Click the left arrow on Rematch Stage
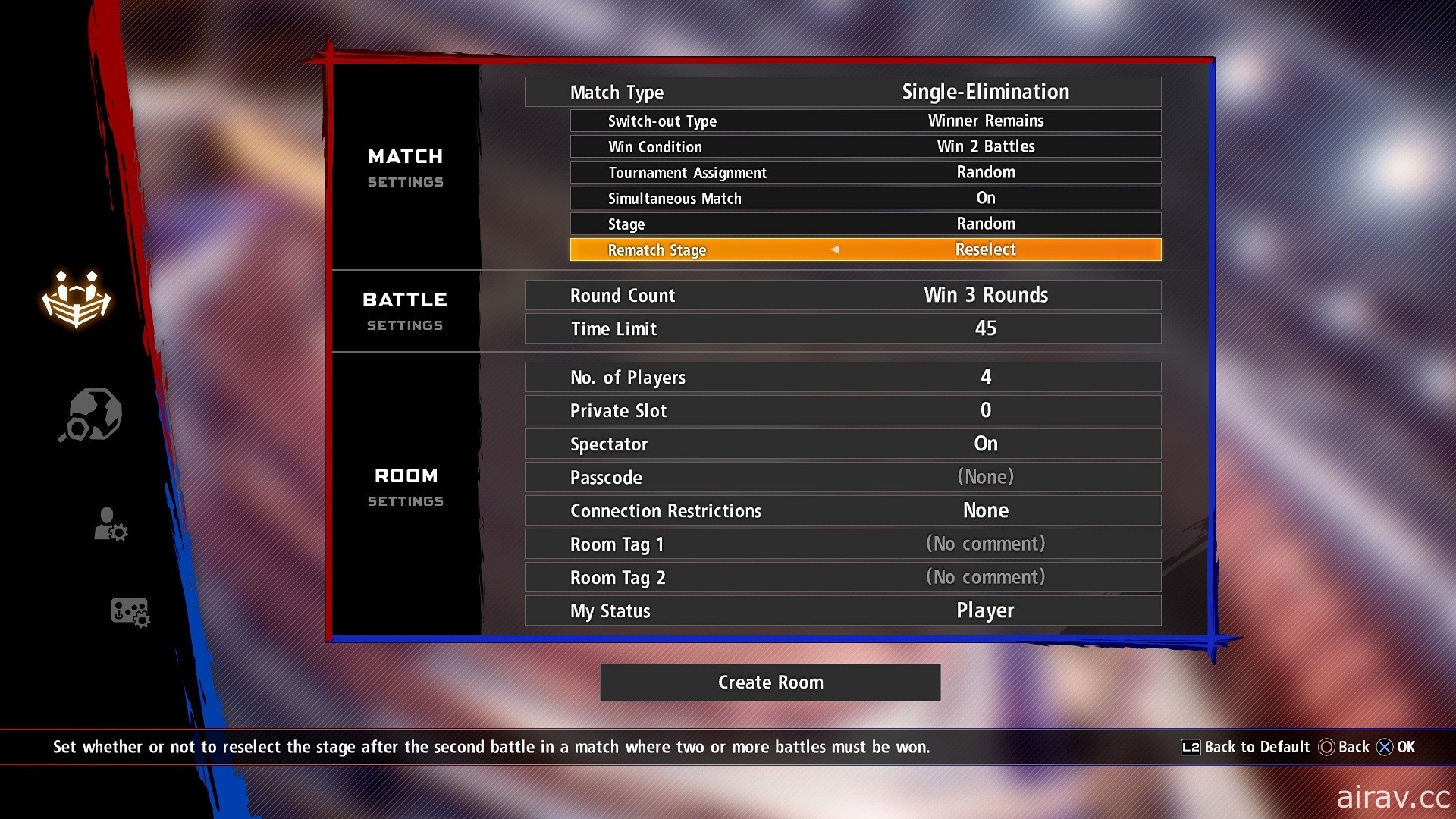The image size is (1456, 819). (x=833, y=250)
